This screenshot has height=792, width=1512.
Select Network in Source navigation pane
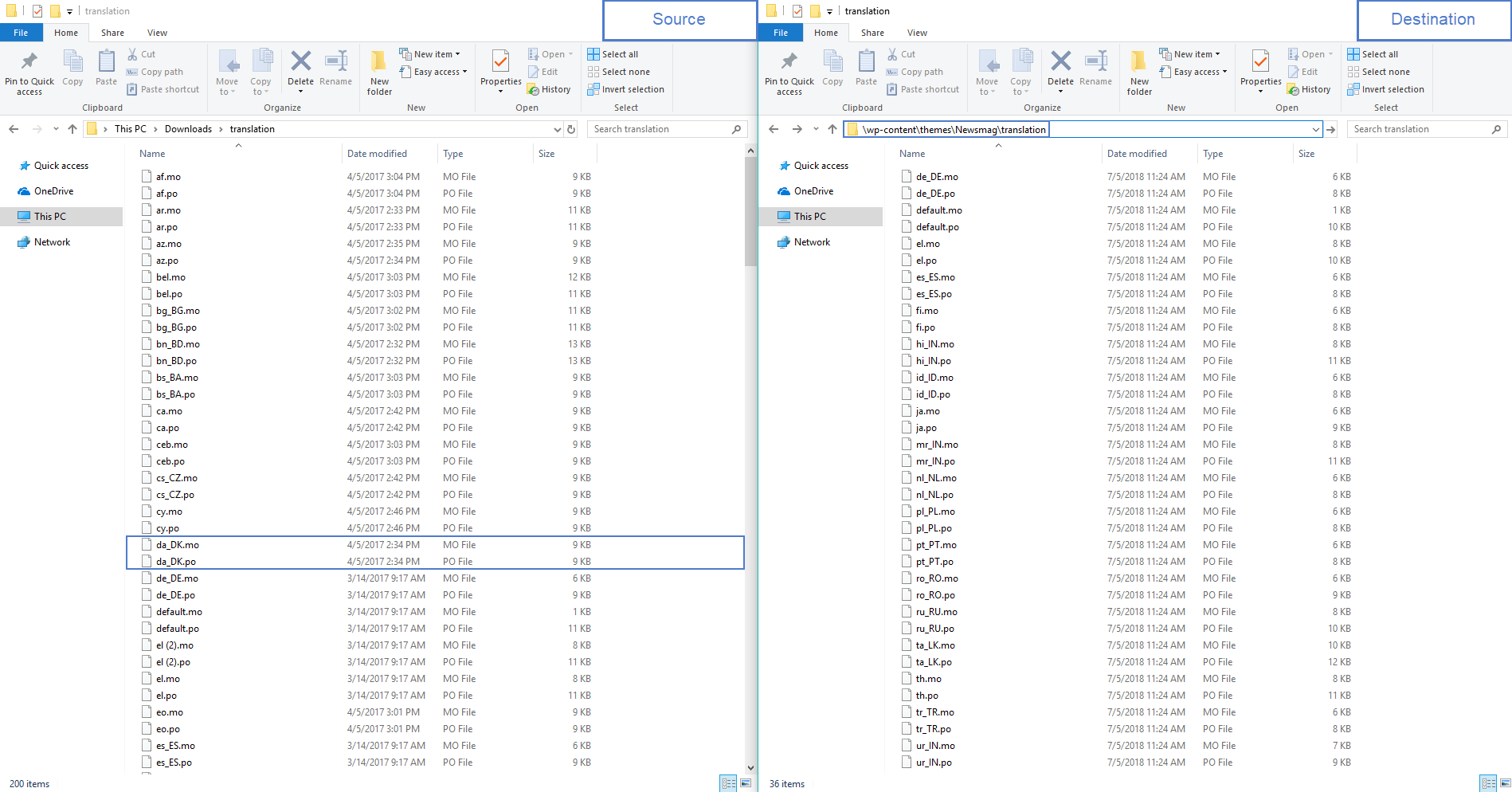pos(52,242)
